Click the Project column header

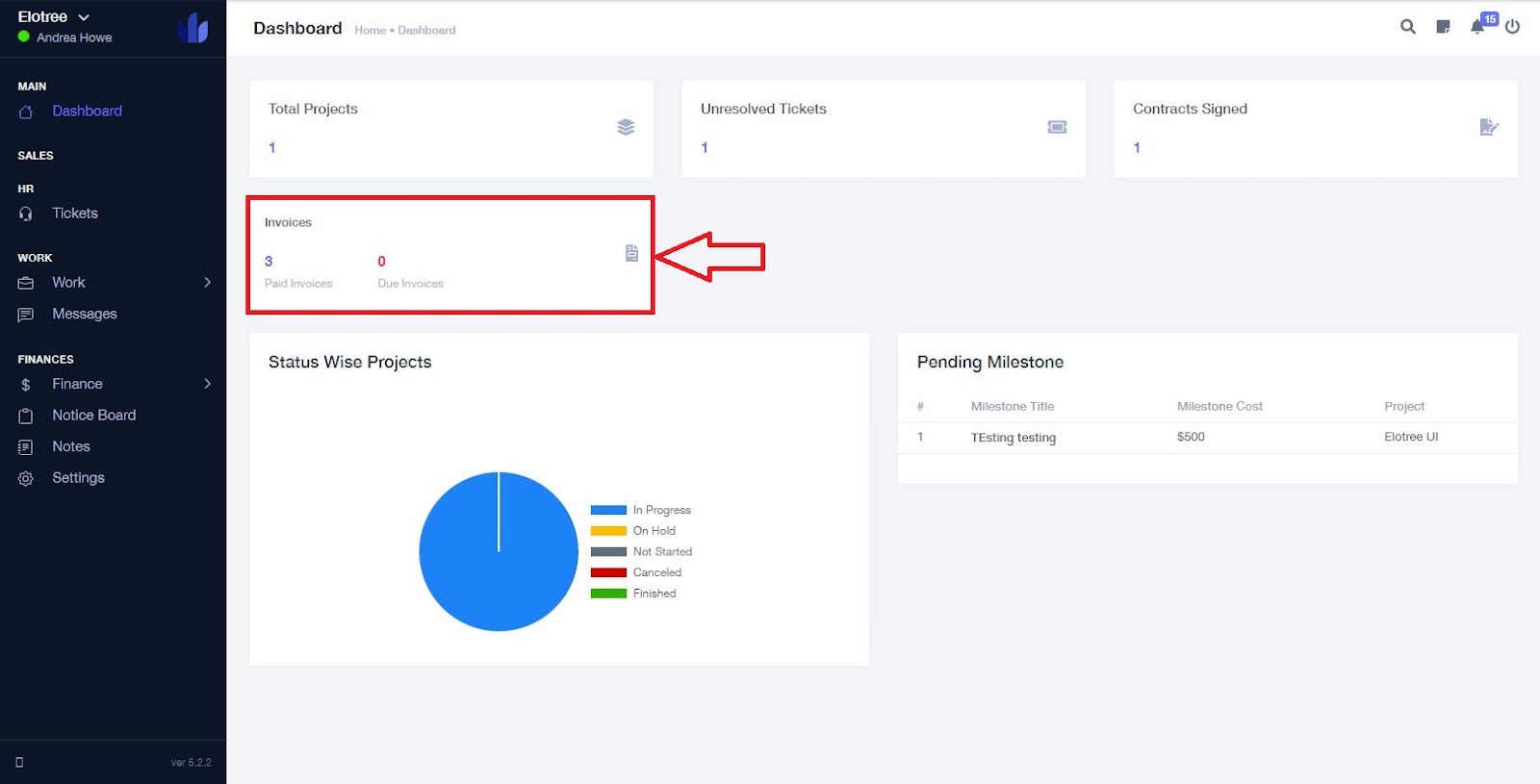1404,406
